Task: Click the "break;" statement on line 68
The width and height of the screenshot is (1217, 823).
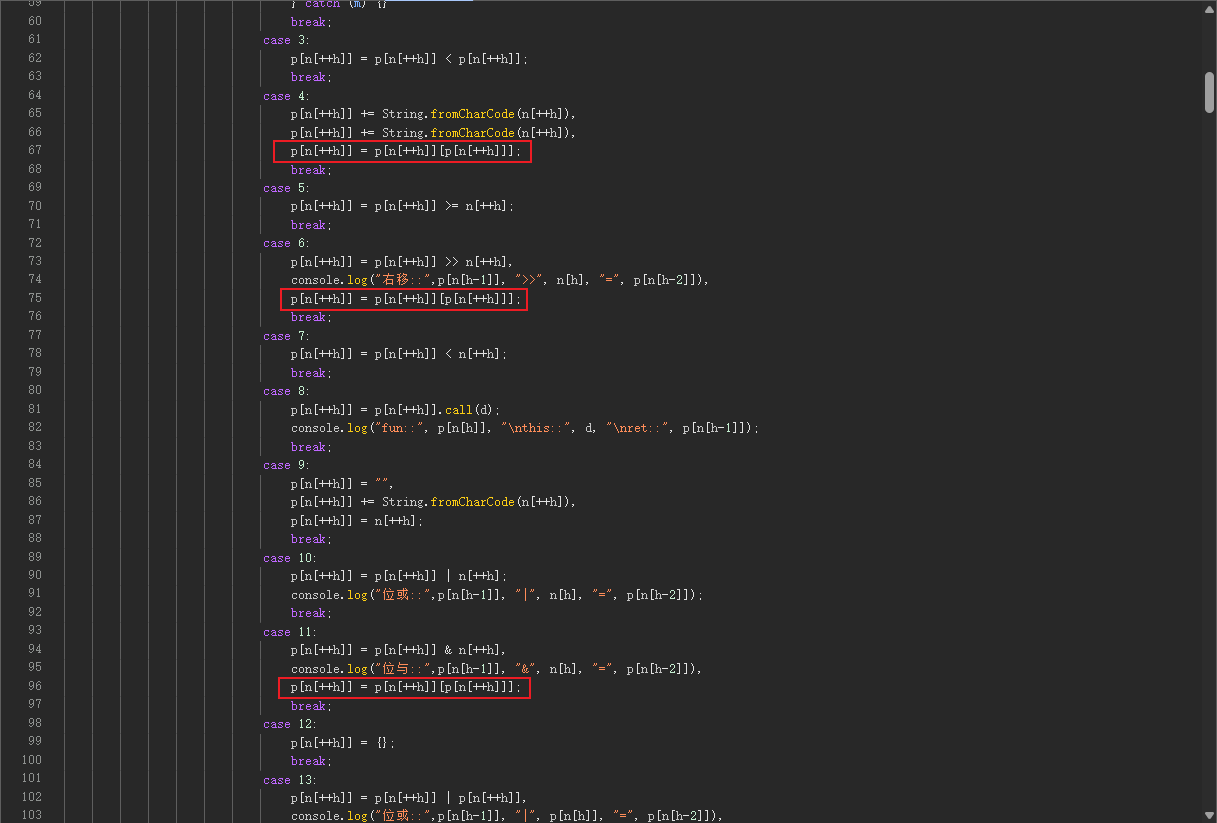Action: (x=311, y=170)
